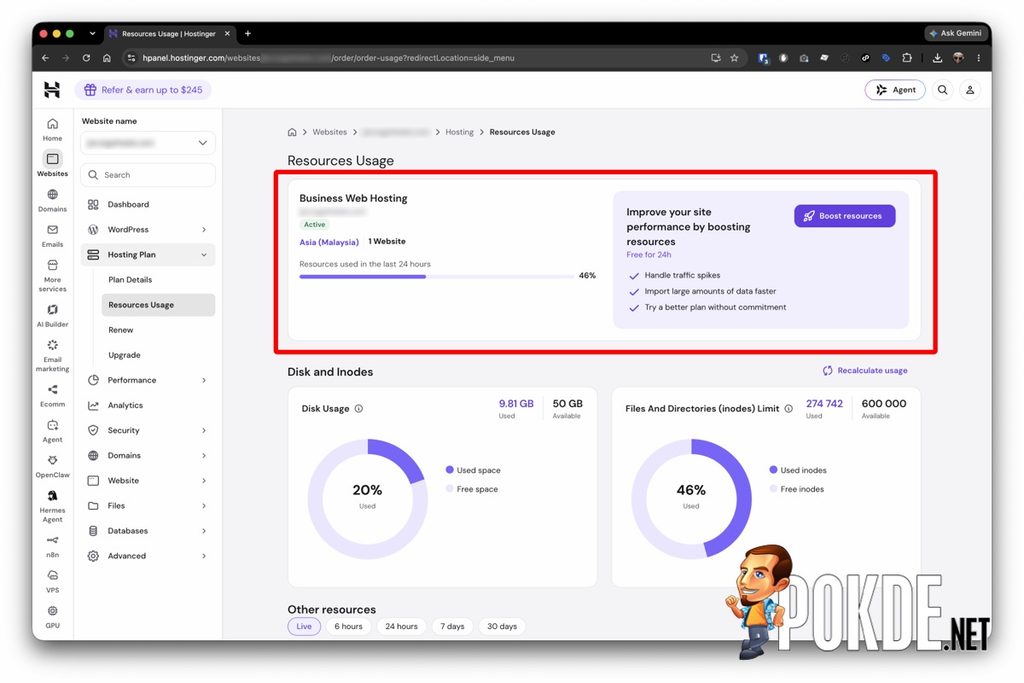Open Email marketing rail icon
The width and height of the screenshot is (1024, 683).
[52, 355]
